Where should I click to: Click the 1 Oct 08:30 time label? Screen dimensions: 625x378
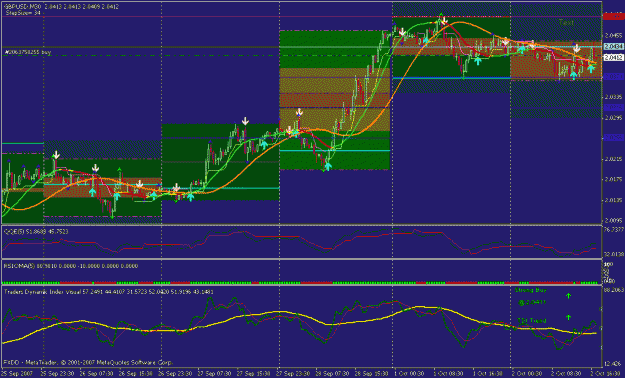click(448, 374)
